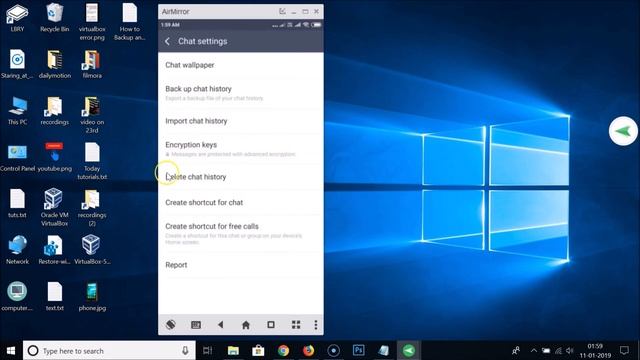Select the How to Backup desktop file
The height and width of the screenshot is (360, 640).
tap(129, 22)
